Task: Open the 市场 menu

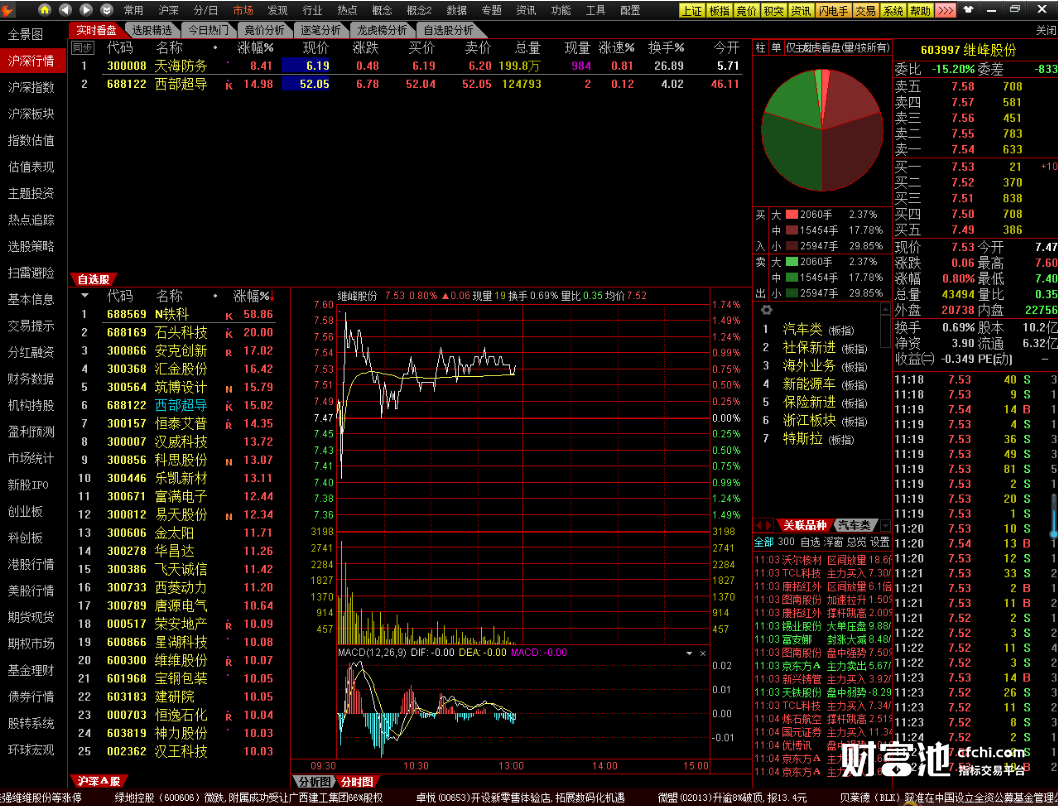Action: coord(243,10)
